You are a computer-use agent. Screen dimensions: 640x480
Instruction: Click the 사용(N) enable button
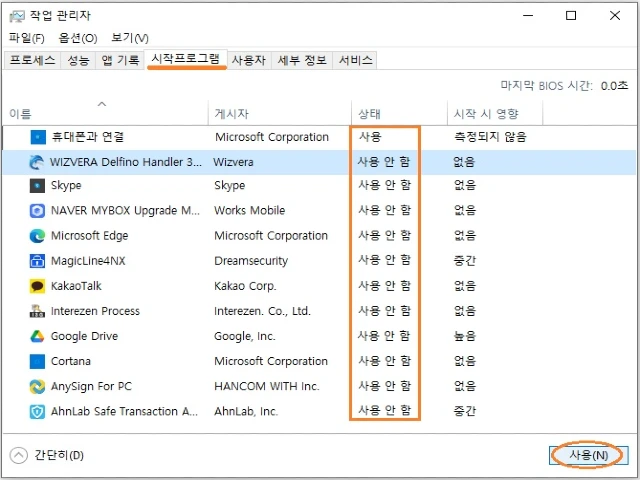[x=588, y=455]
